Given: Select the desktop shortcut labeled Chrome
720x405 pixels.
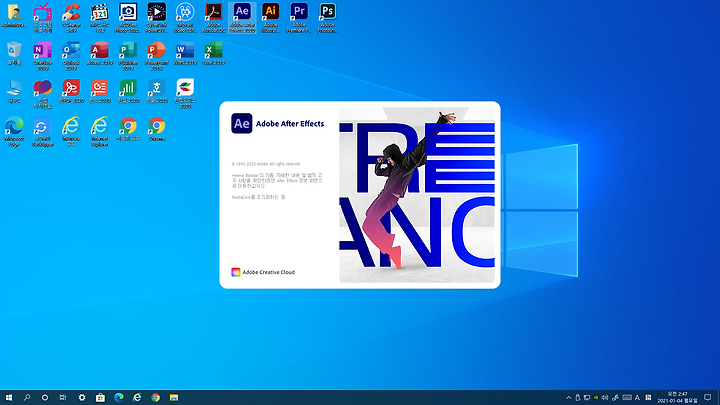Looking at the screenshot, I should 157,129.
